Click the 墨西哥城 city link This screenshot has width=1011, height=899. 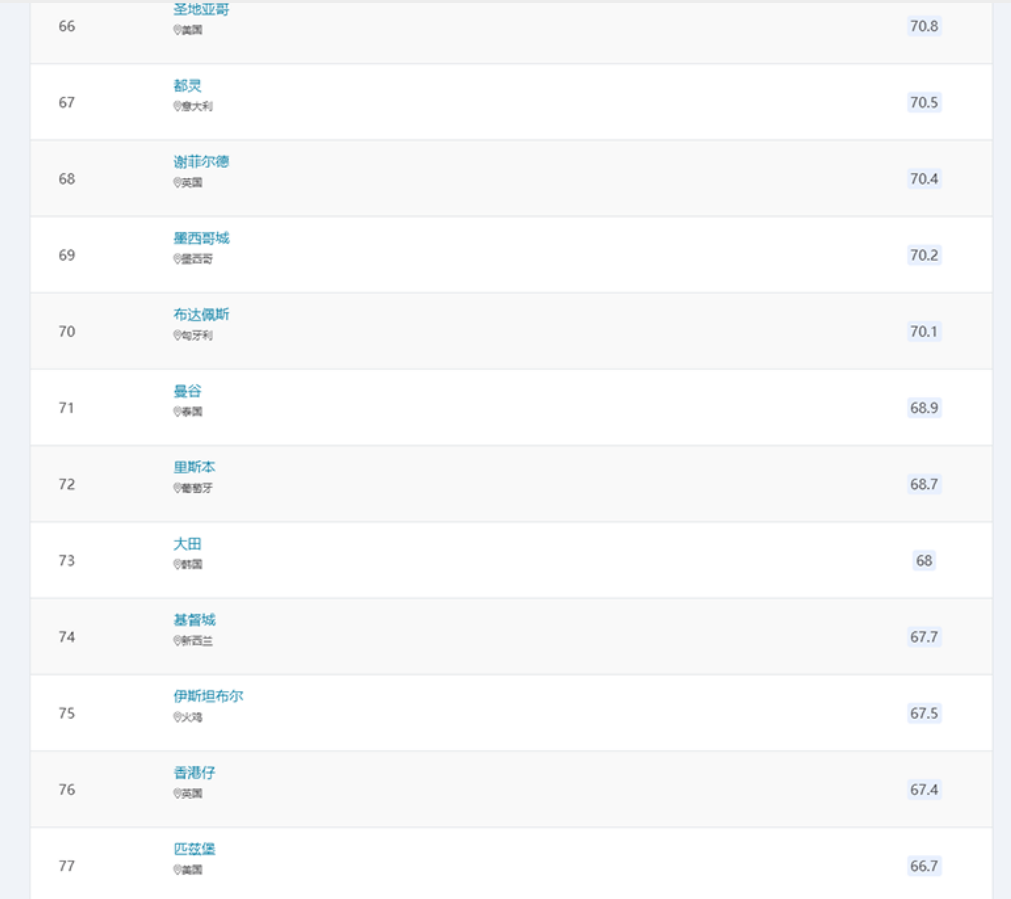(201, 239)
